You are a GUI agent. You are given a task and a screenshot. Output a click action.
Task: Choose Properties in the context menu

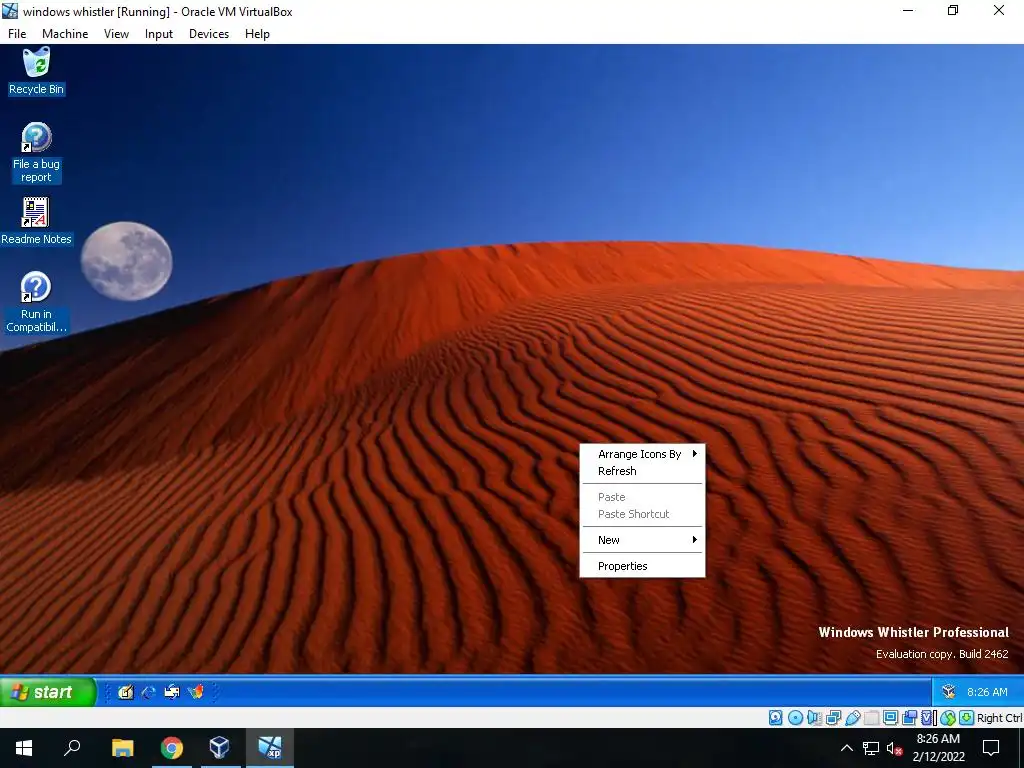[x=643, y=566]
